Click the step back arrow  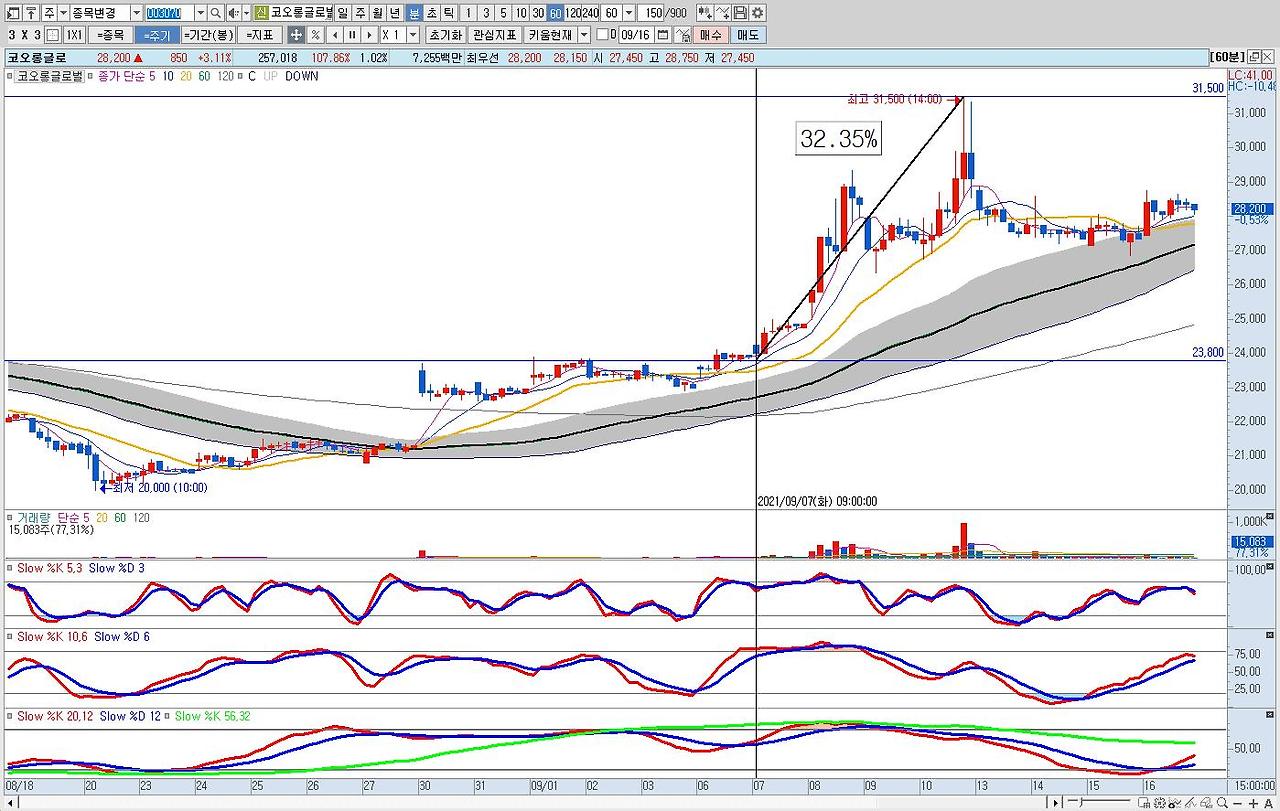[x=335, y=35]
